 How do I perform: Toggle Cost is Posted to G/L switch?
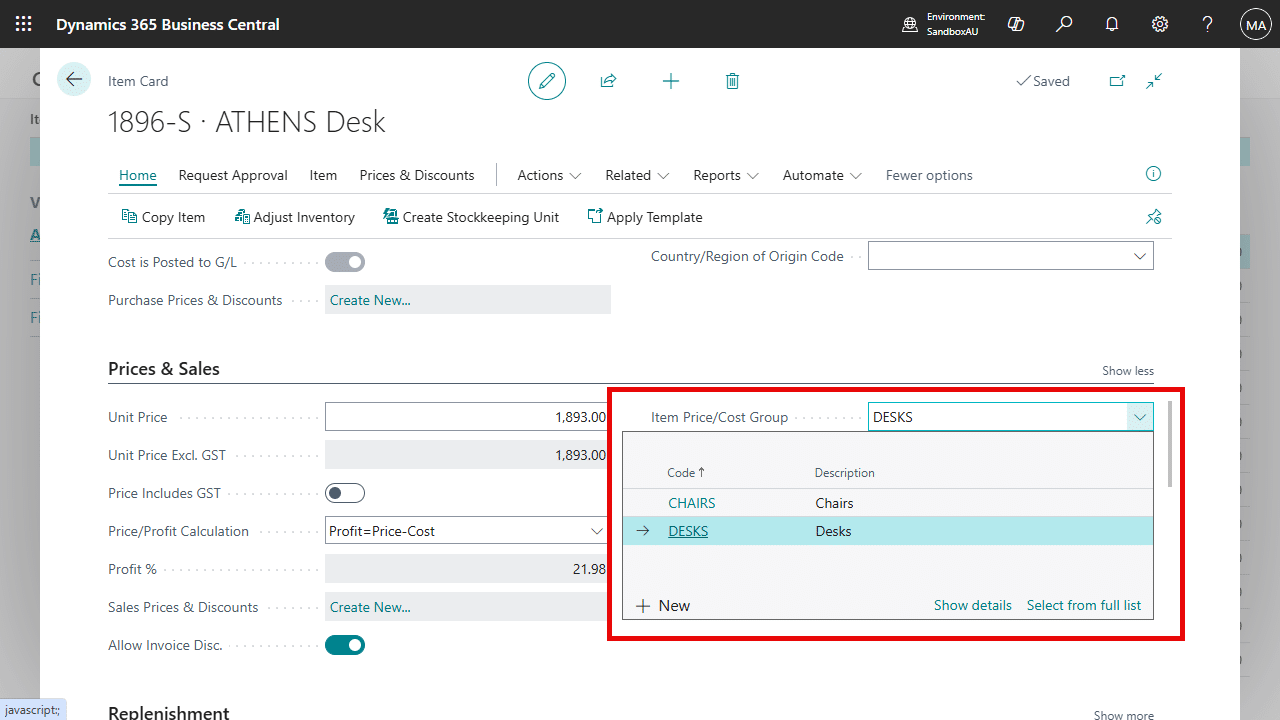coord(345,262)
